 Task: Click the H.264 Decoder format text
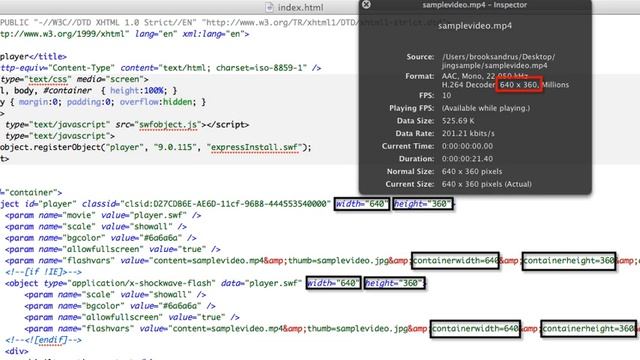click(x=468, y=85)
